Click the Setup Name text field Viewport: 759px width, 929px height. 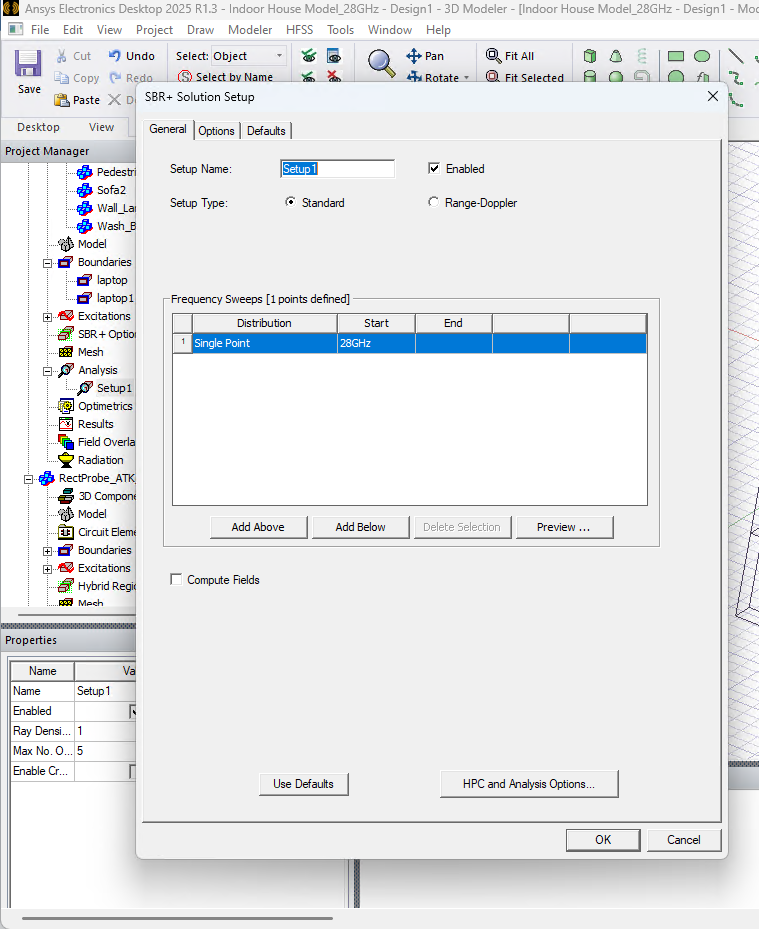click(x=337, y=169)
